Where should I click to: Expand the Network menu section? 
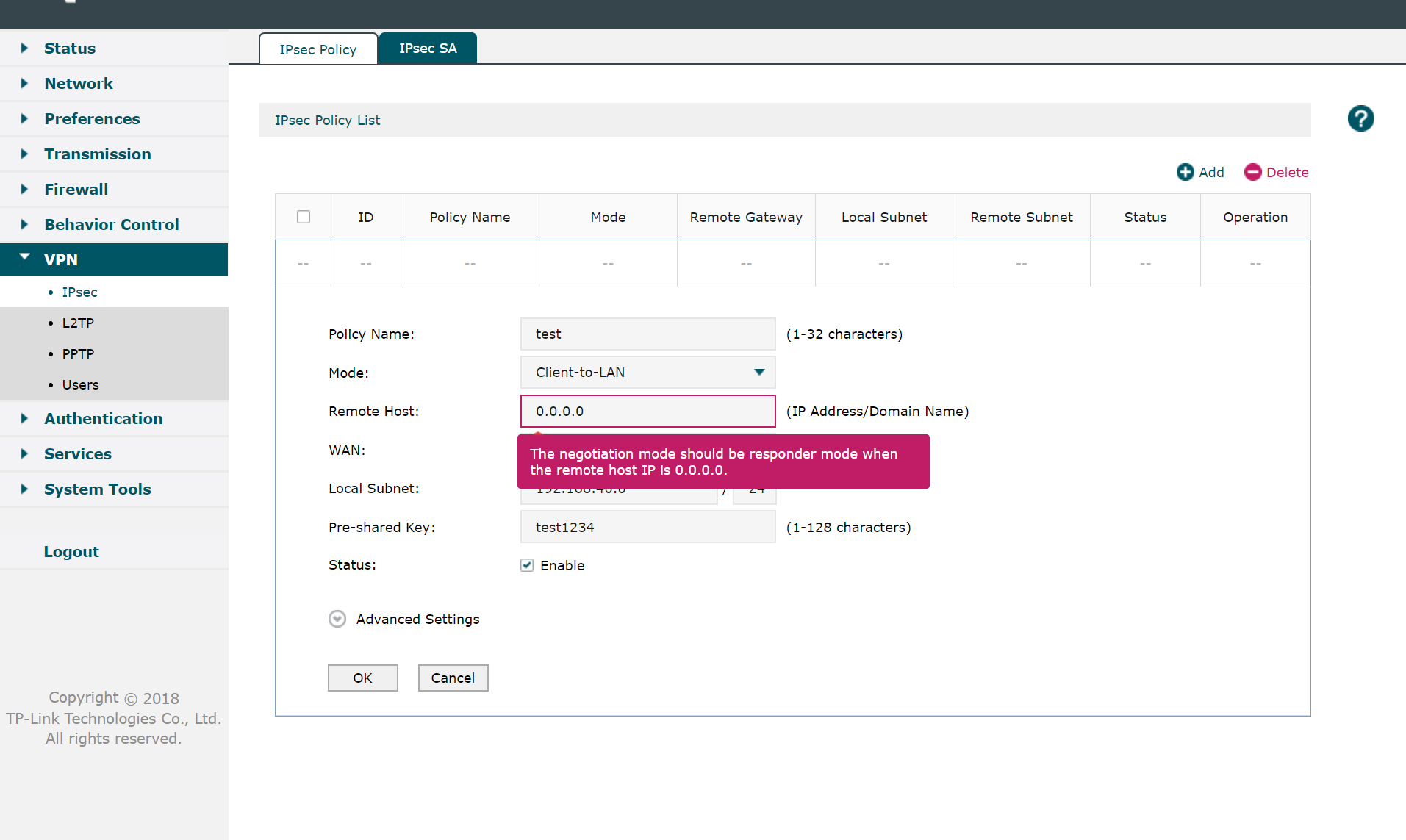click(114, 83)
